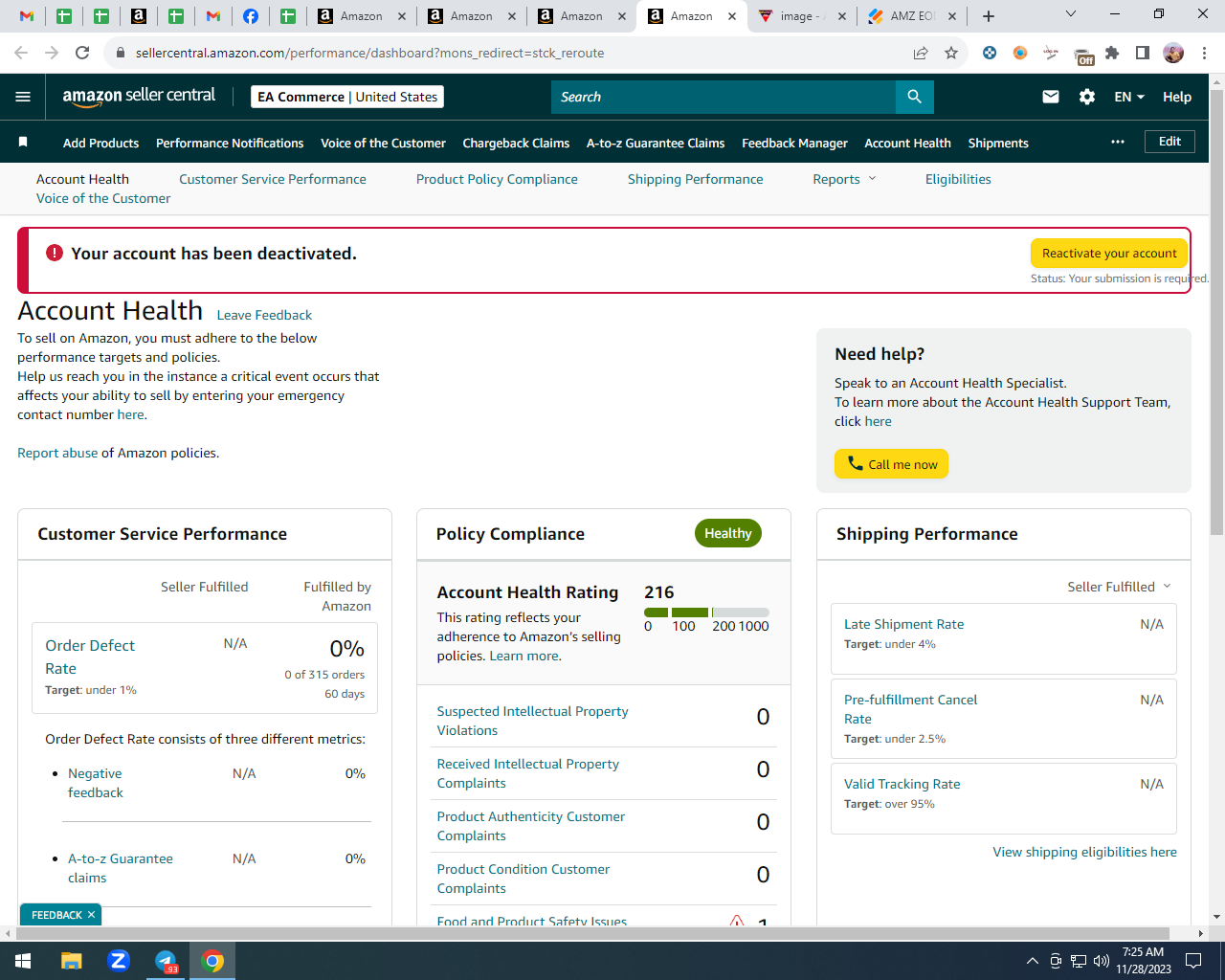
Task: Open the Seller Fulfilled dropdown in Shipping Performance
Action: (1119, 587)
